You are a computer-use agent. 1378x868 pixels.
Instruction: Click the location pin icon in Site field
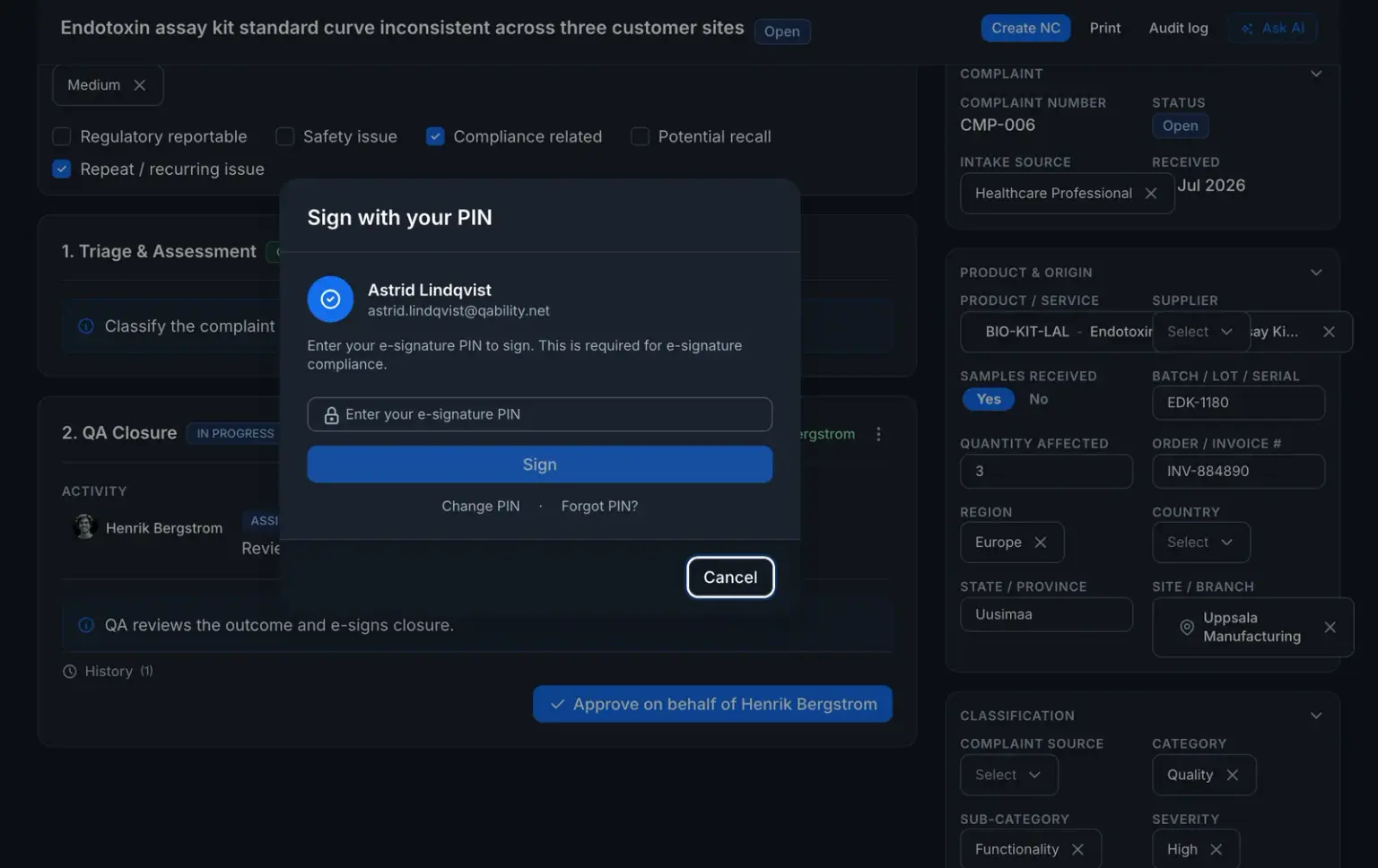coord(1186,628)
